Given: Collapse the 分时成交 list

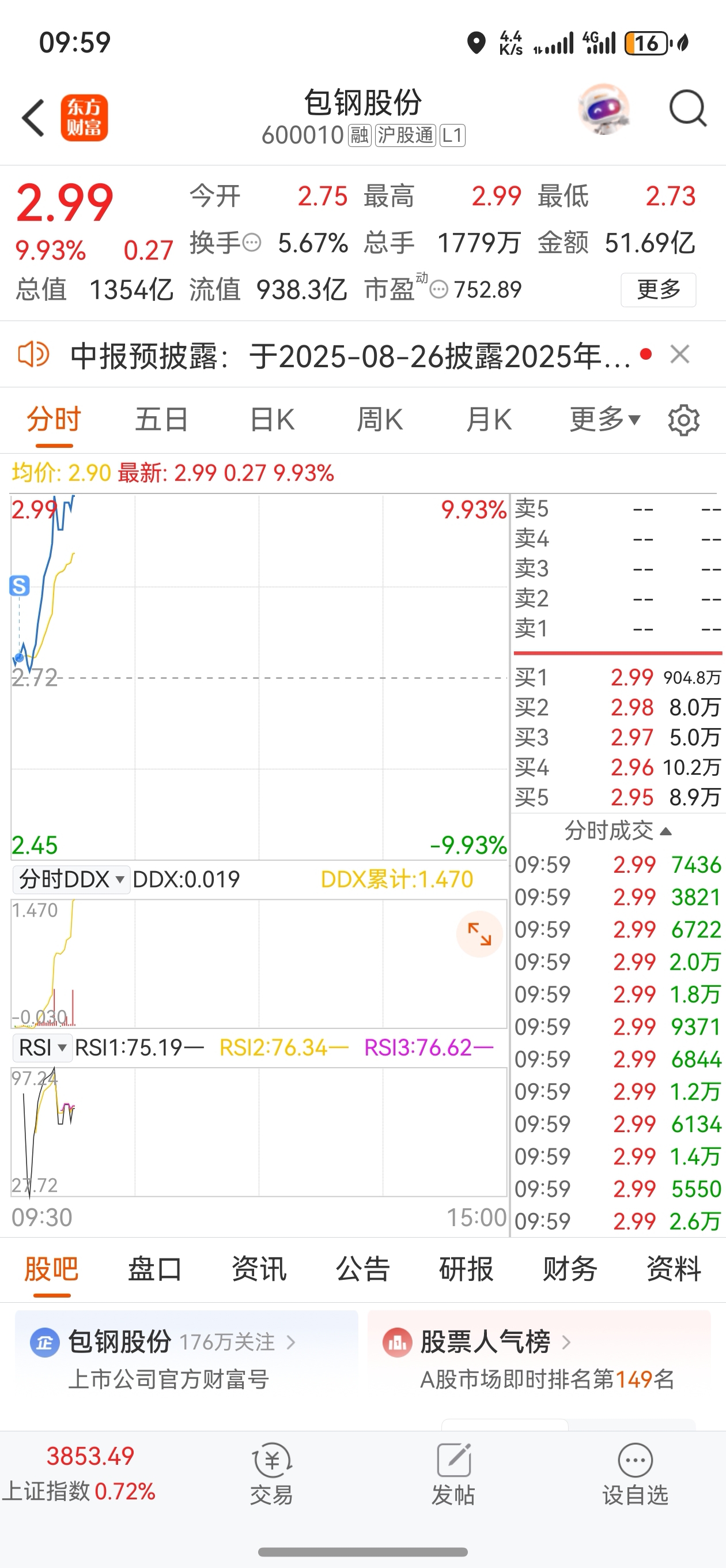Looking at the screenshot, I should [x=618, y=830].
